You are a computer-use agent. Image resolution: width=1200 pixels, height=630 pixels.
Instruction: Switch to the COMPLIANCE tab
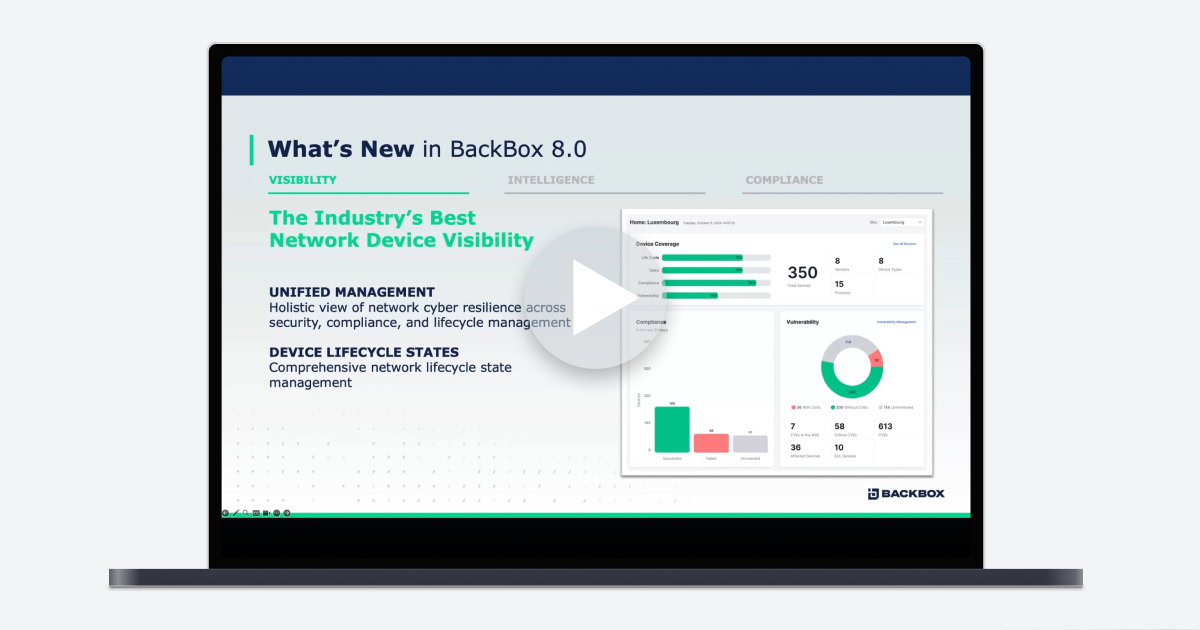pyautogui.click(x=784, y=180)
